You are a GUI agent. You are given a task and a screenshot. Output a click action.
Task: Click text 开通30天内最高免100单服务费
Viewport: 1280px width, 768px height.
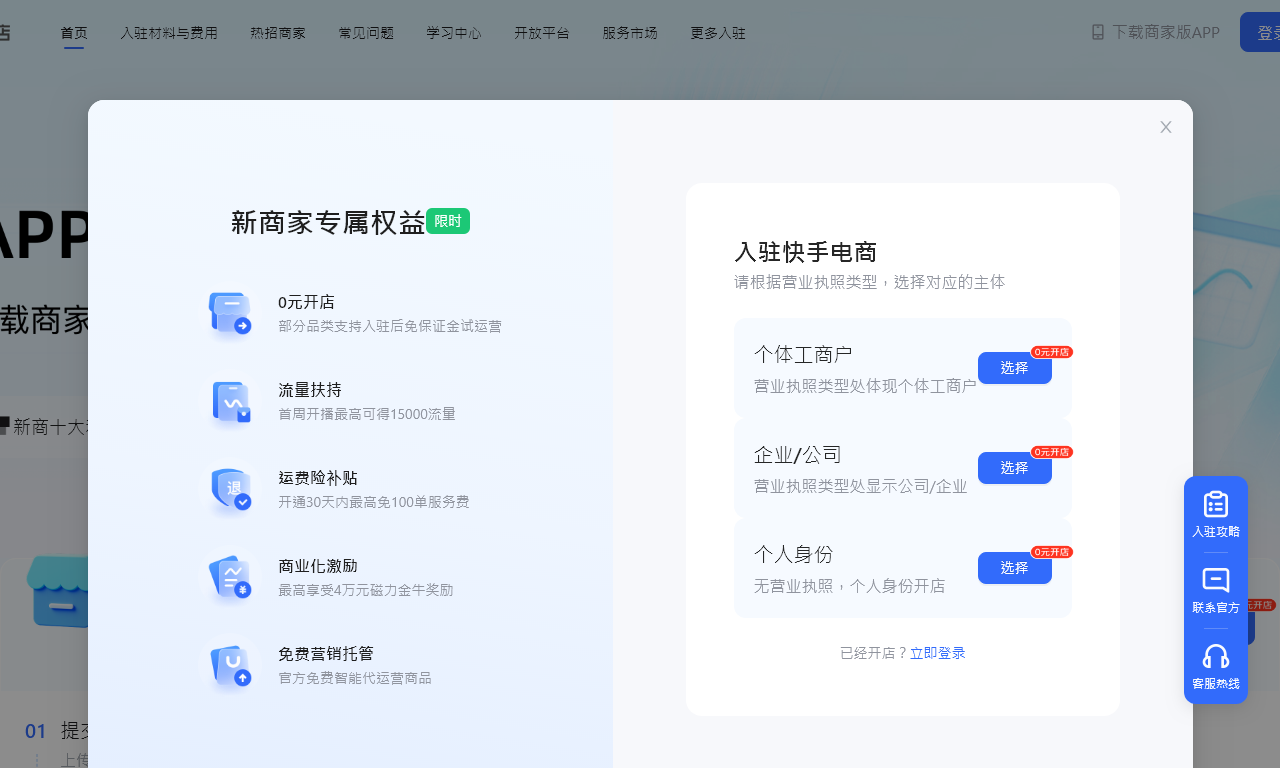coord(374,502)
